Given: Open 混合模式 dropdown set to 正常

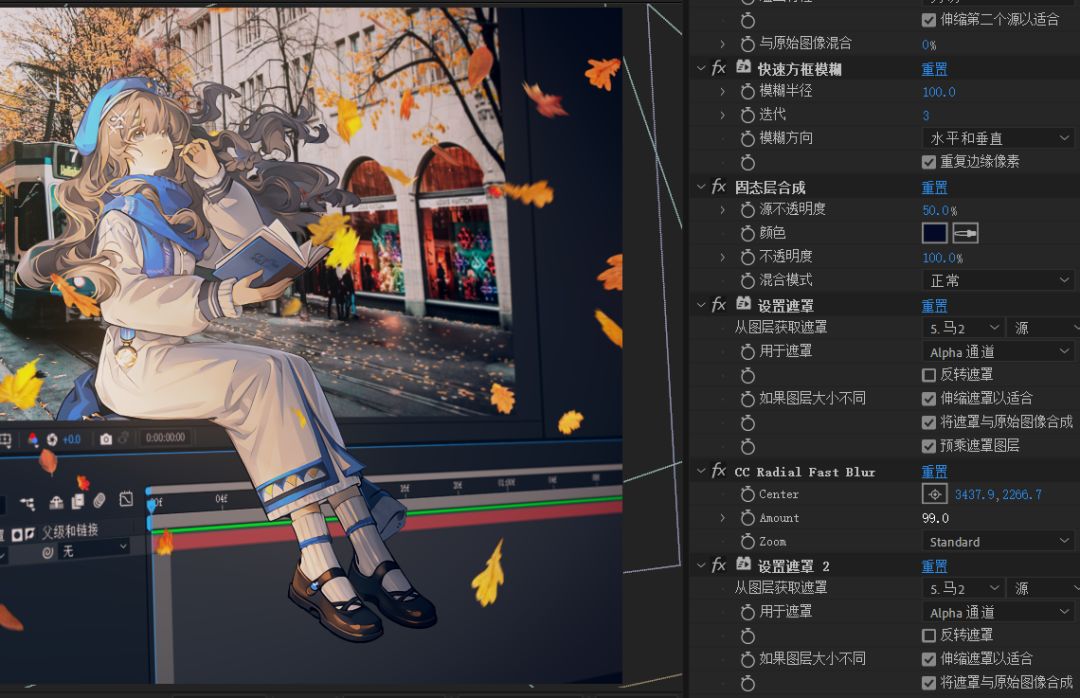Looking at the screenshot, I should click(997, 281).
